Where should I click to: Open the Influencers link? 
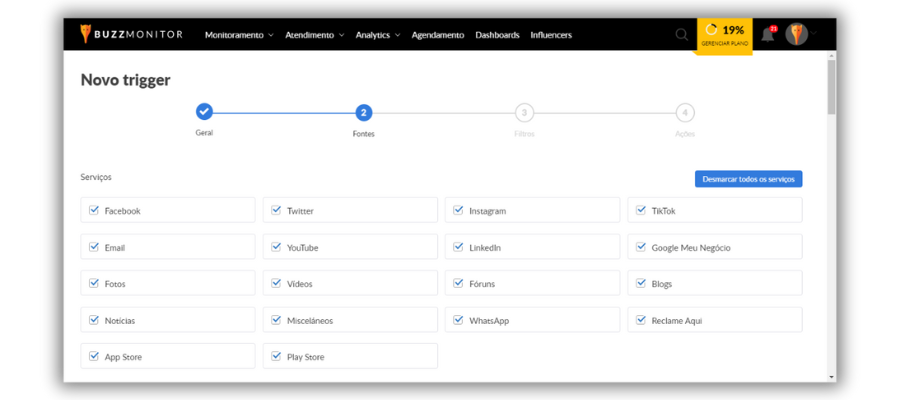tap(551, 35)
